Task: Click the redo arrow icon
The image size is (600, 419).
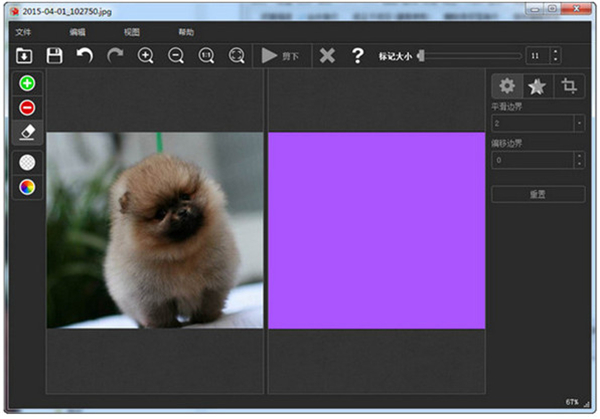Action: point(115,56)
